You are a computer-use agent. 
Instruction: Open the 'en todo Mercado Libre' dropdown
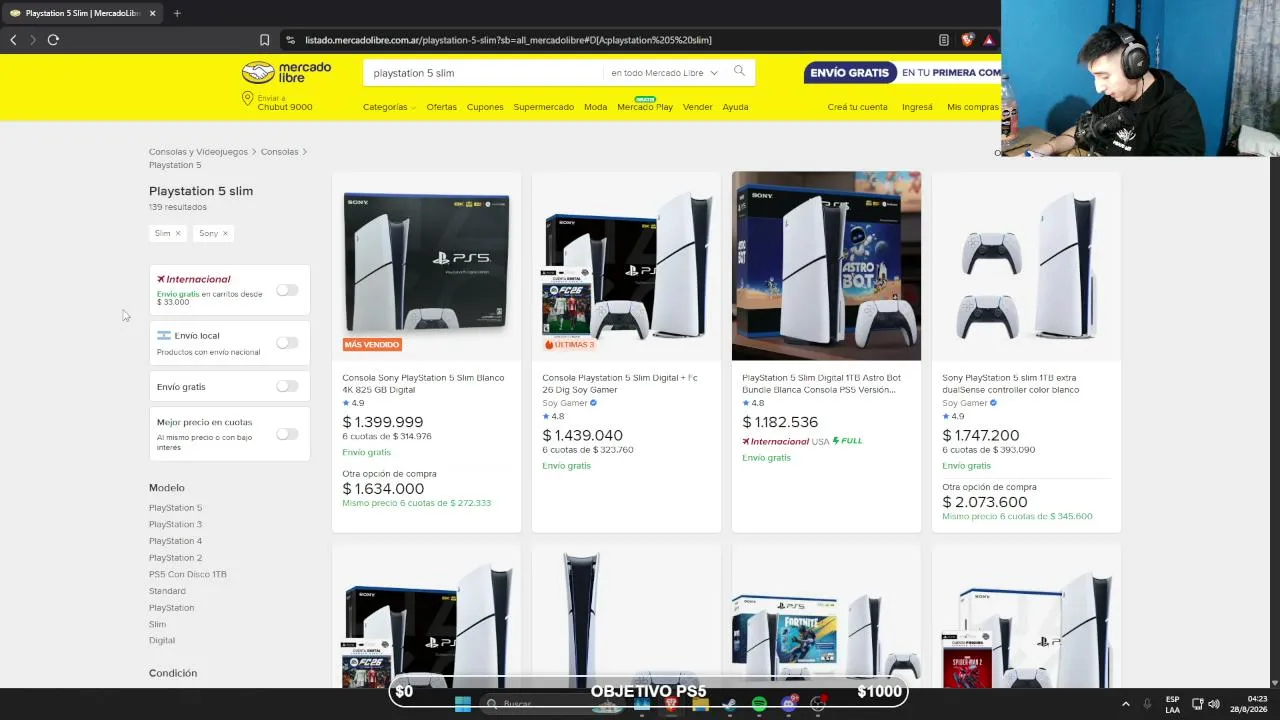point(664,73)
